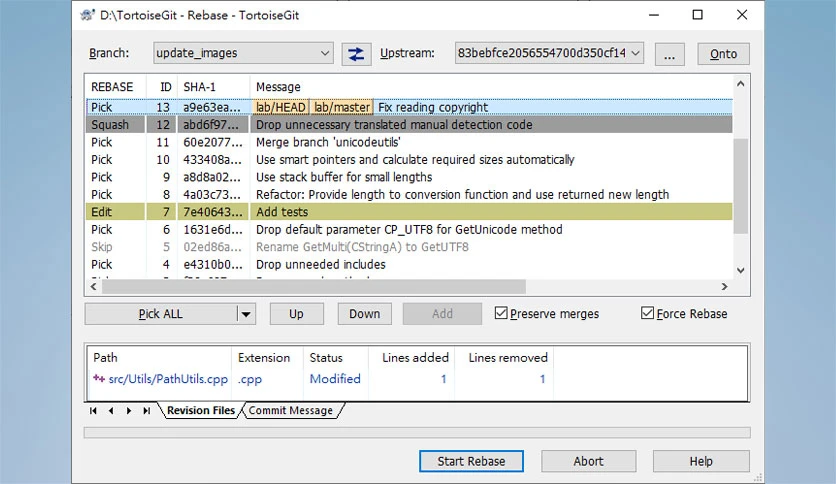The height and width of the screenshot is (484, 836).
Task: Click the Pick ALL button
Action: pos(160,314)
